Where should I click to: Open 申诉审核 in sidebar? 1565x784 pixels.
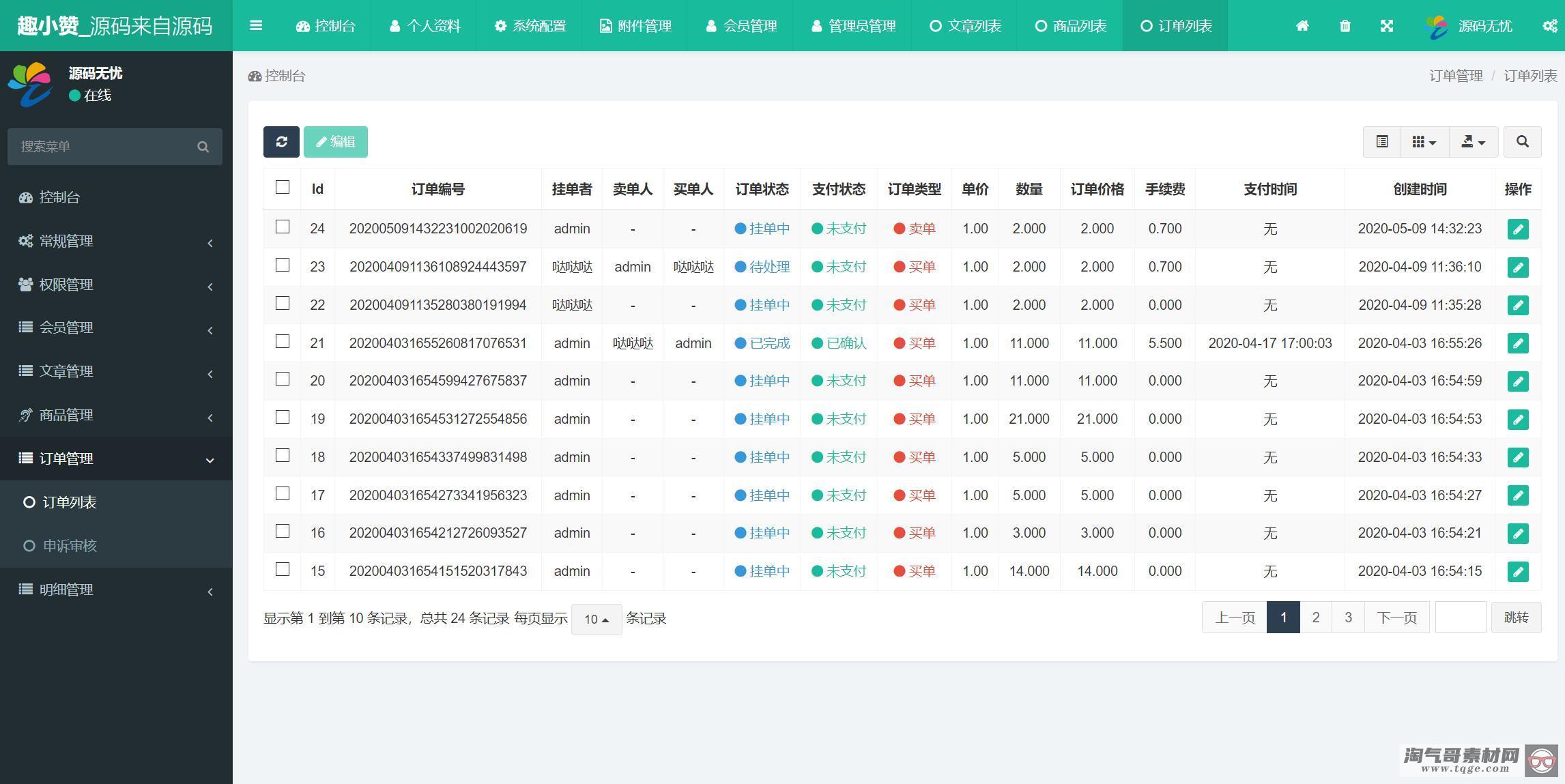(x=116, y=546)
